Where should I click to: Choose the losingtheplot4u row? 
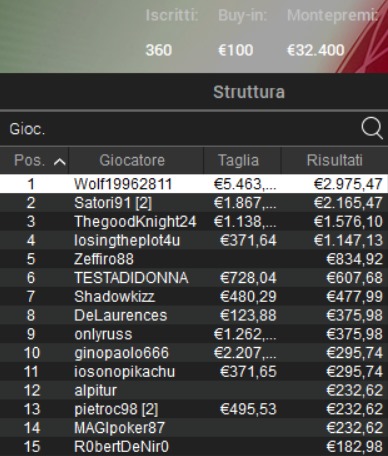194,240
